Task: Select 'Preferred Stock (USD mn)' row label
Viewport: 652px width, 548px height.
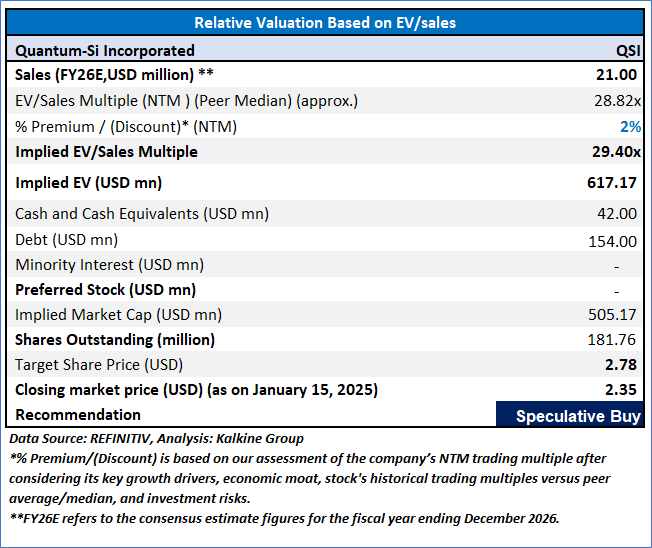Action: (x=105, y=290)
